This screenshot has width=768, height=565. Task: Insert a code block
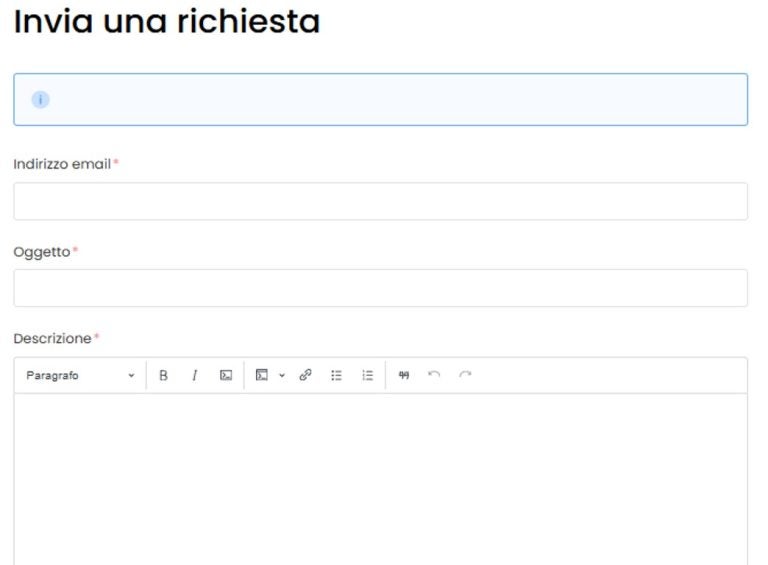coord(262,375)
